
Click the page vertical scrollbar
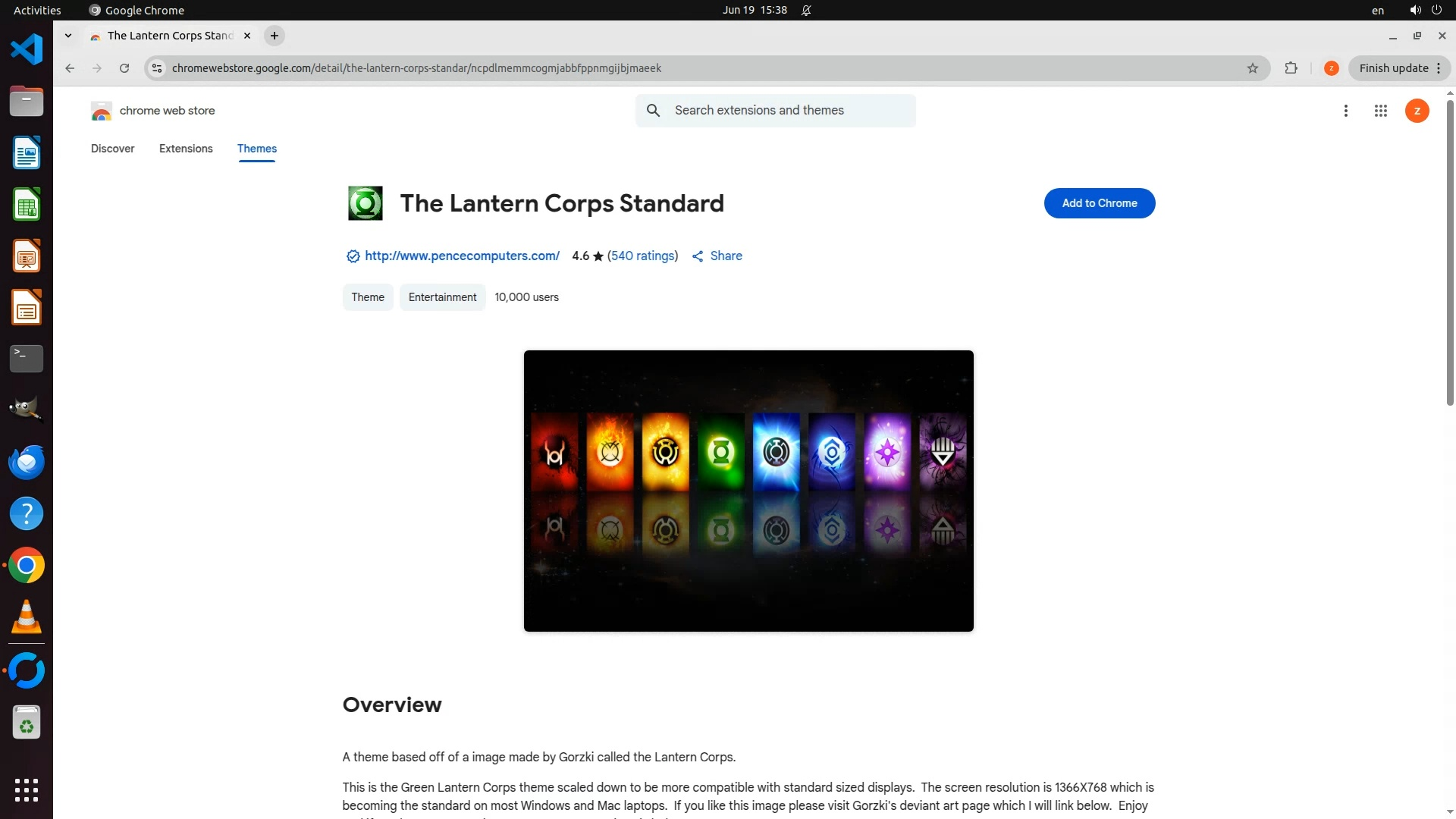pos(1449,254)
